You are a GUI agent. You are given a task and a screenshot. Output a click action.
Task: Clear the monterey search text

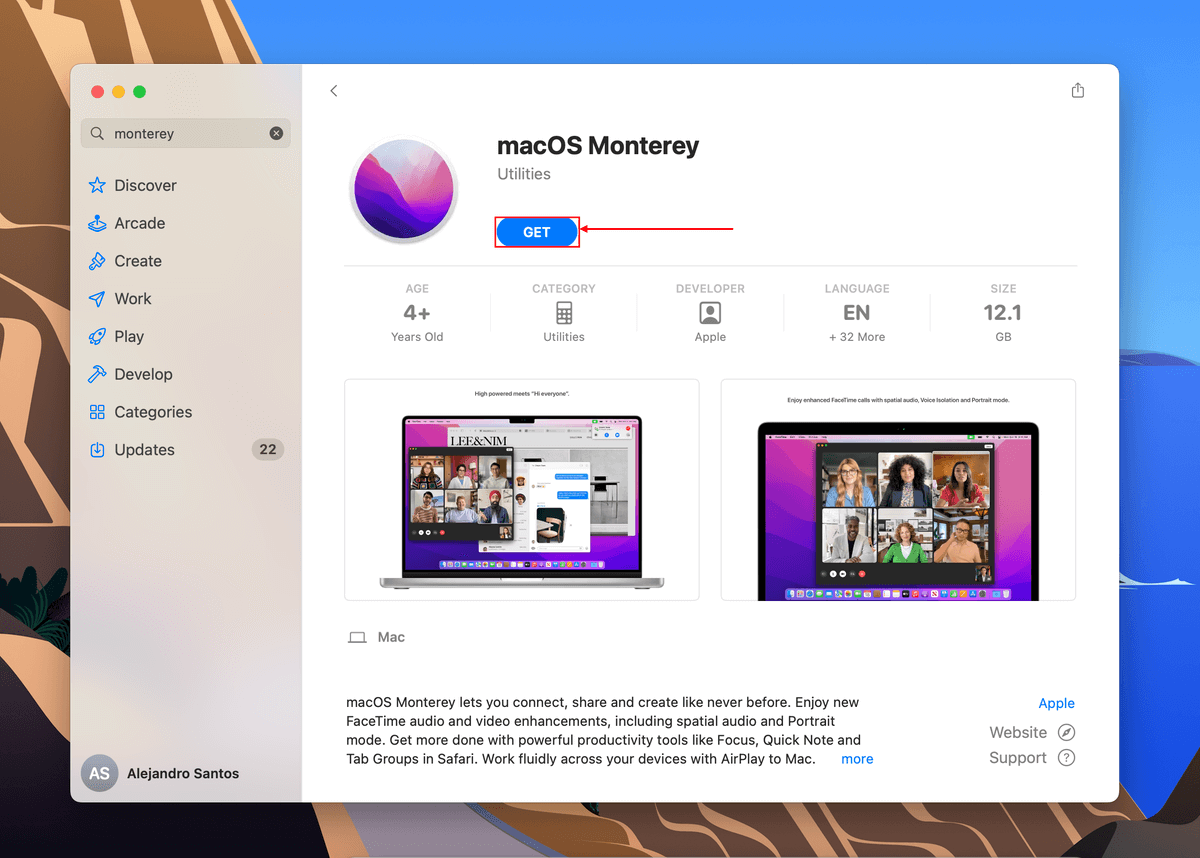pyautogui.click(x=276, y=133)
